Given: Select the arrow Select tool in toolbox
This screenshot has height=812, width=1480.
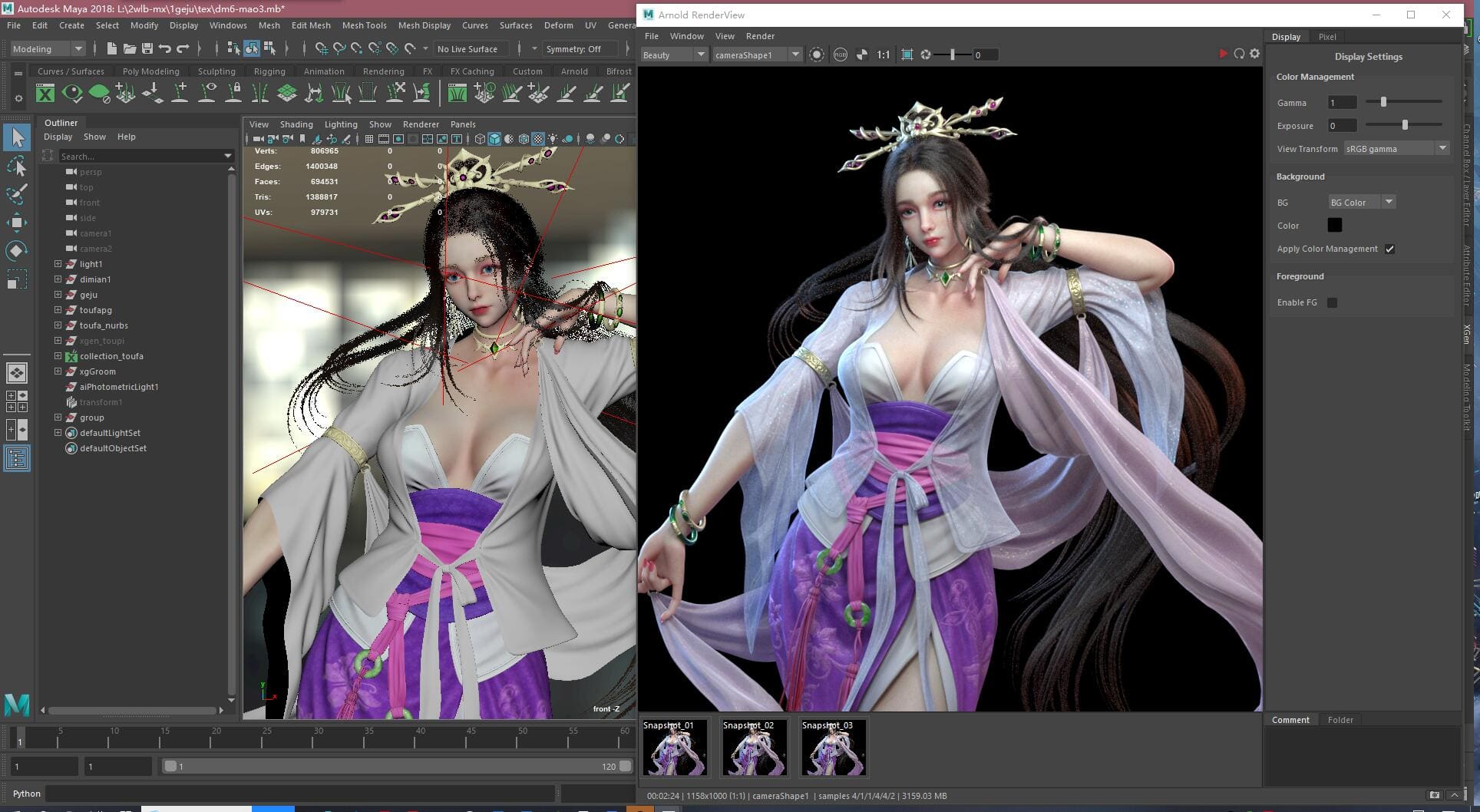Looking at the screenshot, I should (17, 137).
